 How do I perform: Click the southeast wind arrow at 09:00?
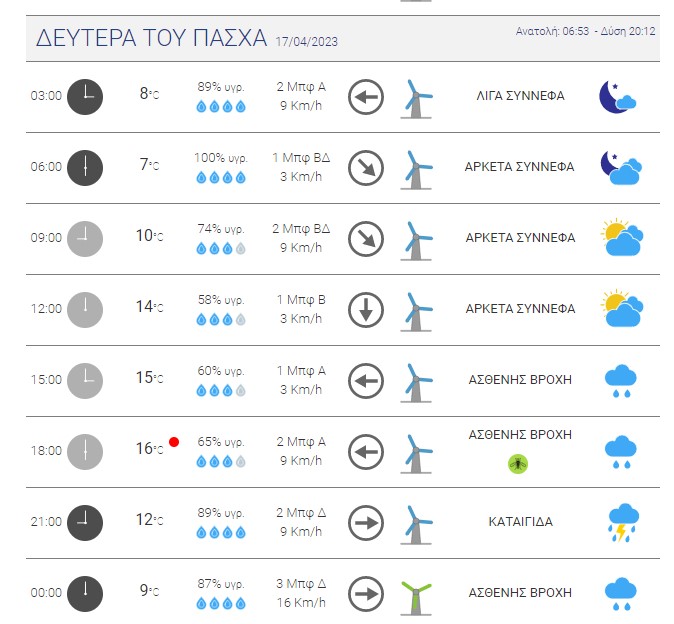[366, 239]
